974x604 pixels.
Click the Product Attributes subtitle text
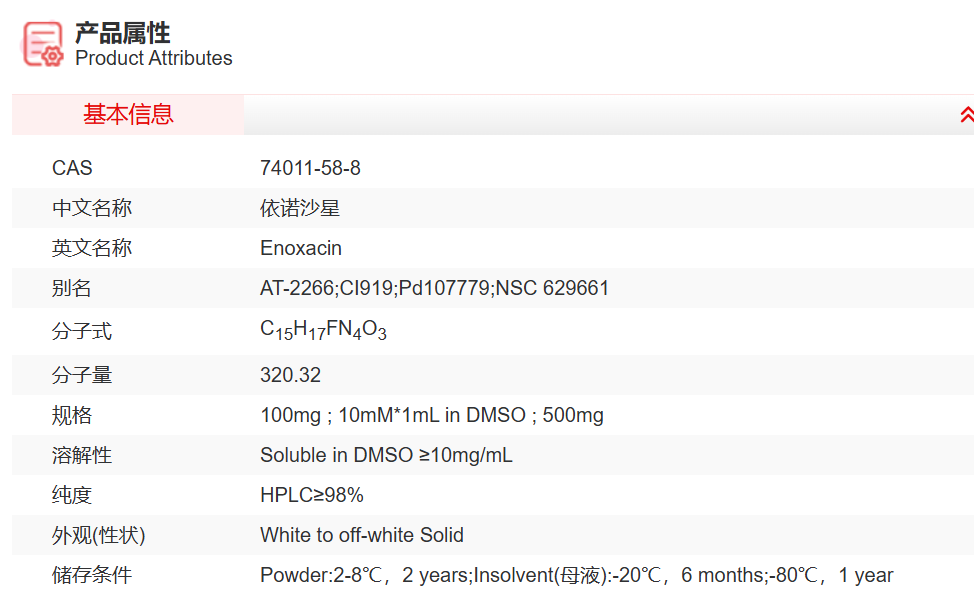point(154,58)
